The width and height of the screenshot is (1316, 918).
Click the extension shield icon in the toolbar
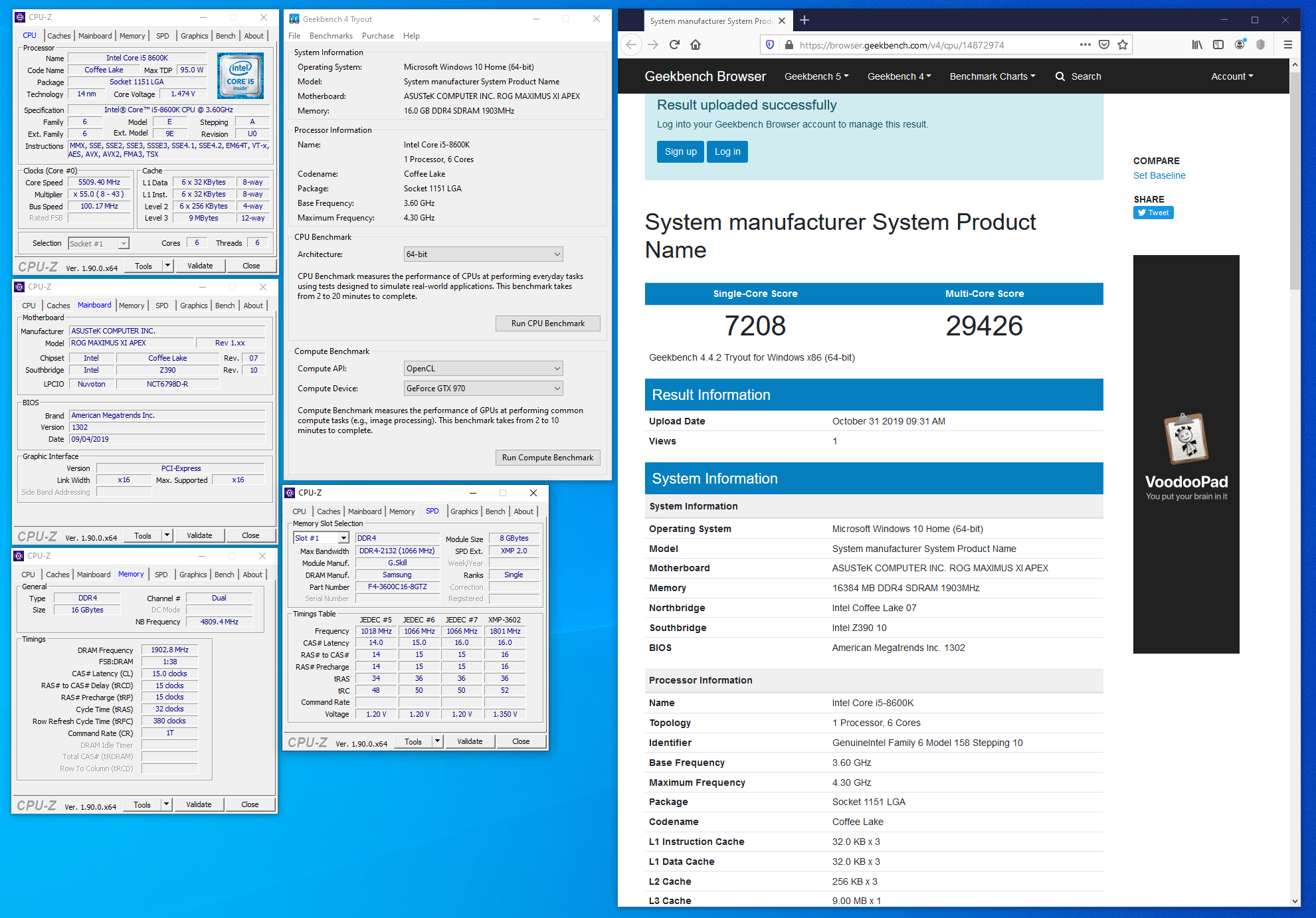click(1260, 45)
